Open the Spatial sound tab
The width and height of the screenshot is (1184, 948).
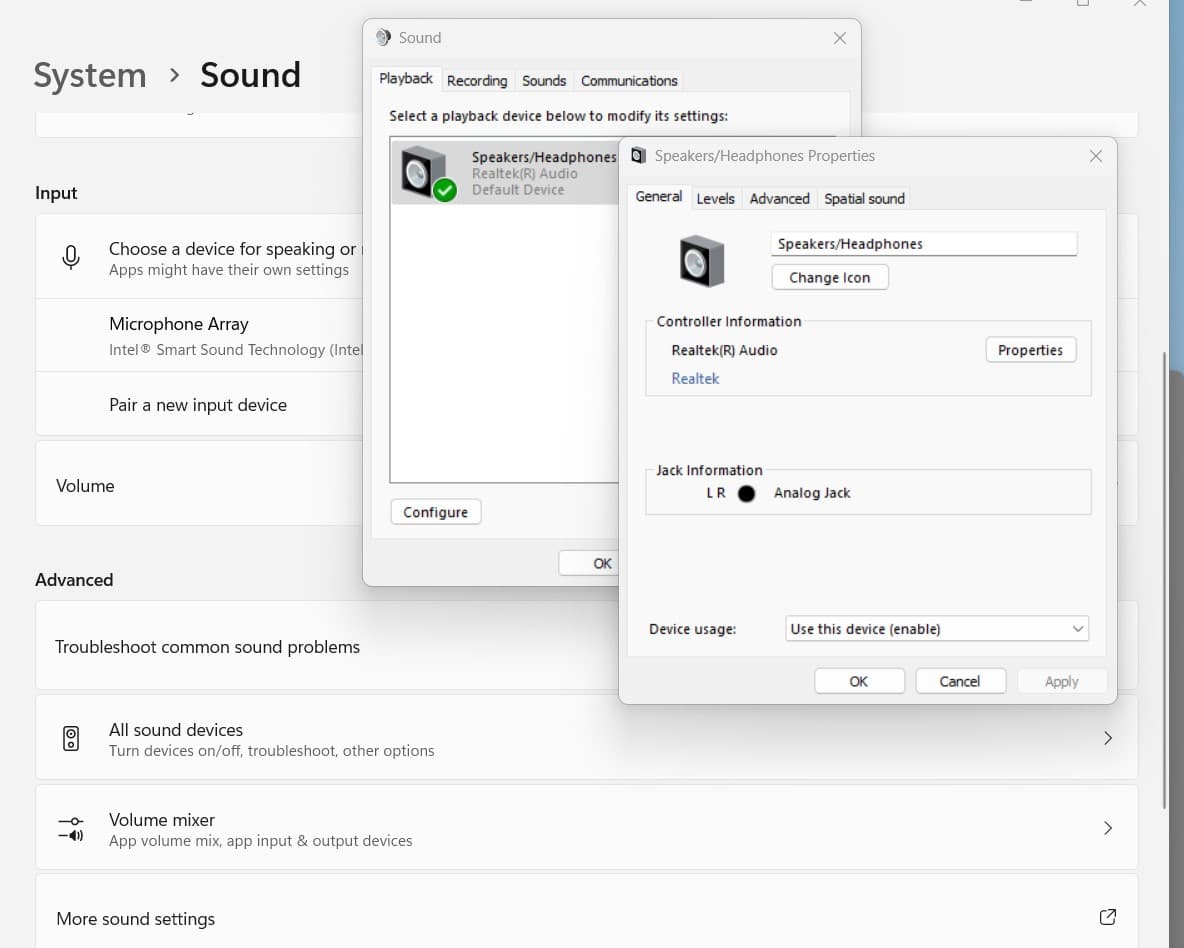pos(864,199)
